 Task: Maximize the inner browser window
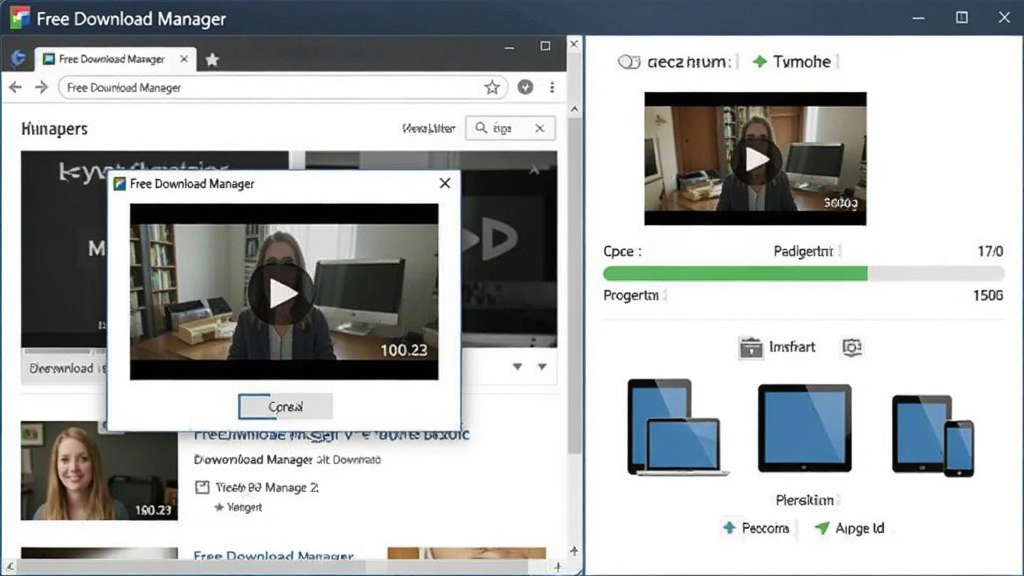click(x=545, y=46)
